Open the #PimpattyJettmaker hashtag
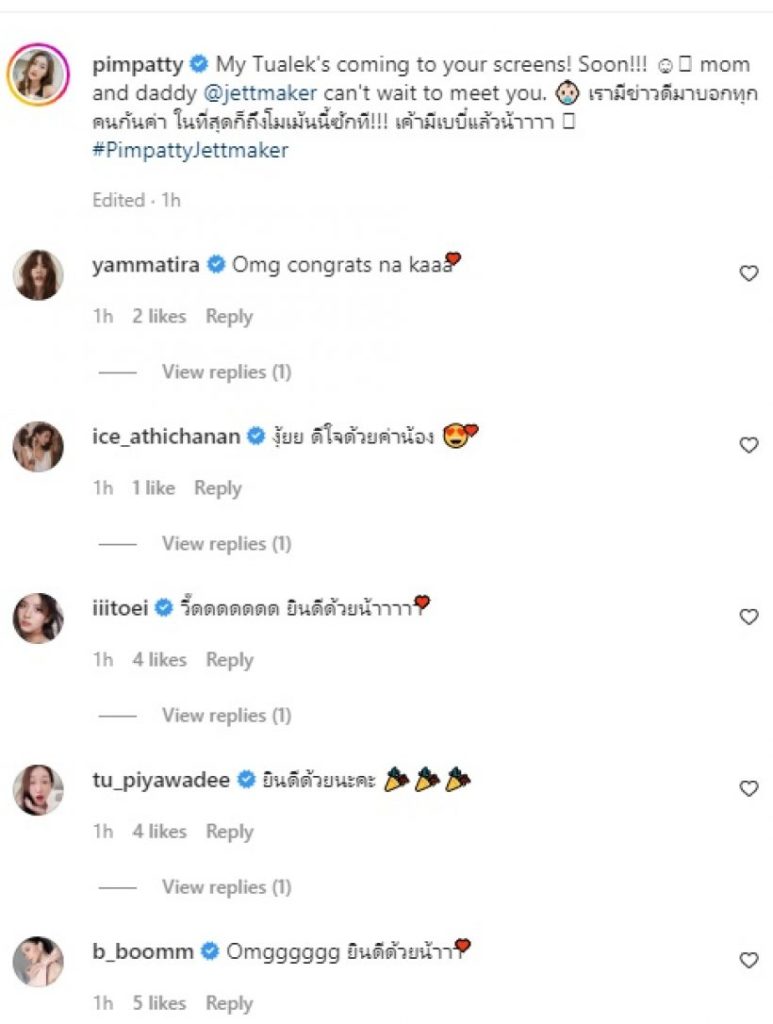This screenshot has width=773, height=1024. [190, 150]
